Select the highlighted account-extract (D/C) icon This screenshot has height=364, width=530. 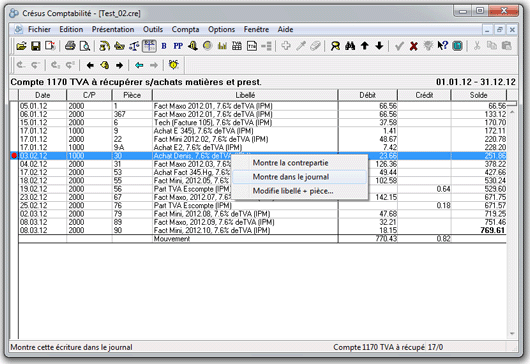click(149, 46)
